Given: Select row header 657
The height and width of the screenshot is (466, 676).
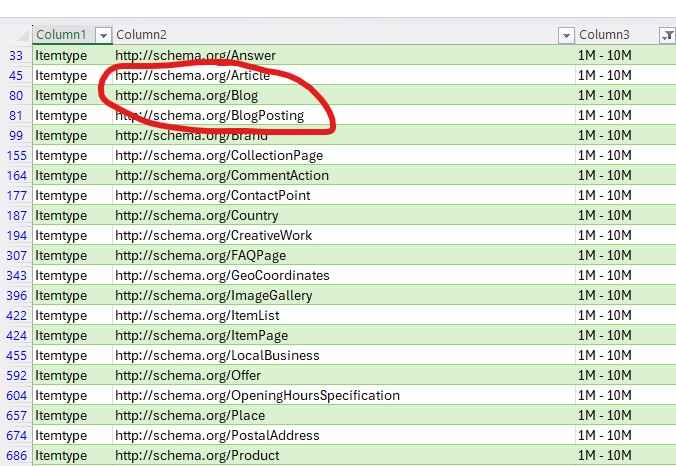Looking at the screenshot, I should 16,415.
